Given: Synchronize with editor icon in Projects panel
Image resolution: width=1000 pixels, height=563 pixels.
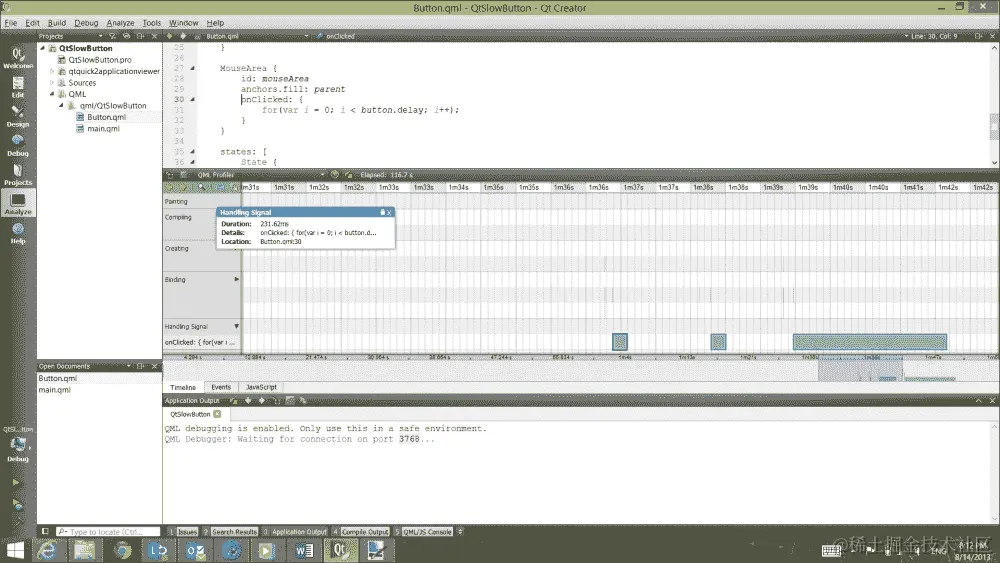Looking at the screenshot, I should [126, 36].
